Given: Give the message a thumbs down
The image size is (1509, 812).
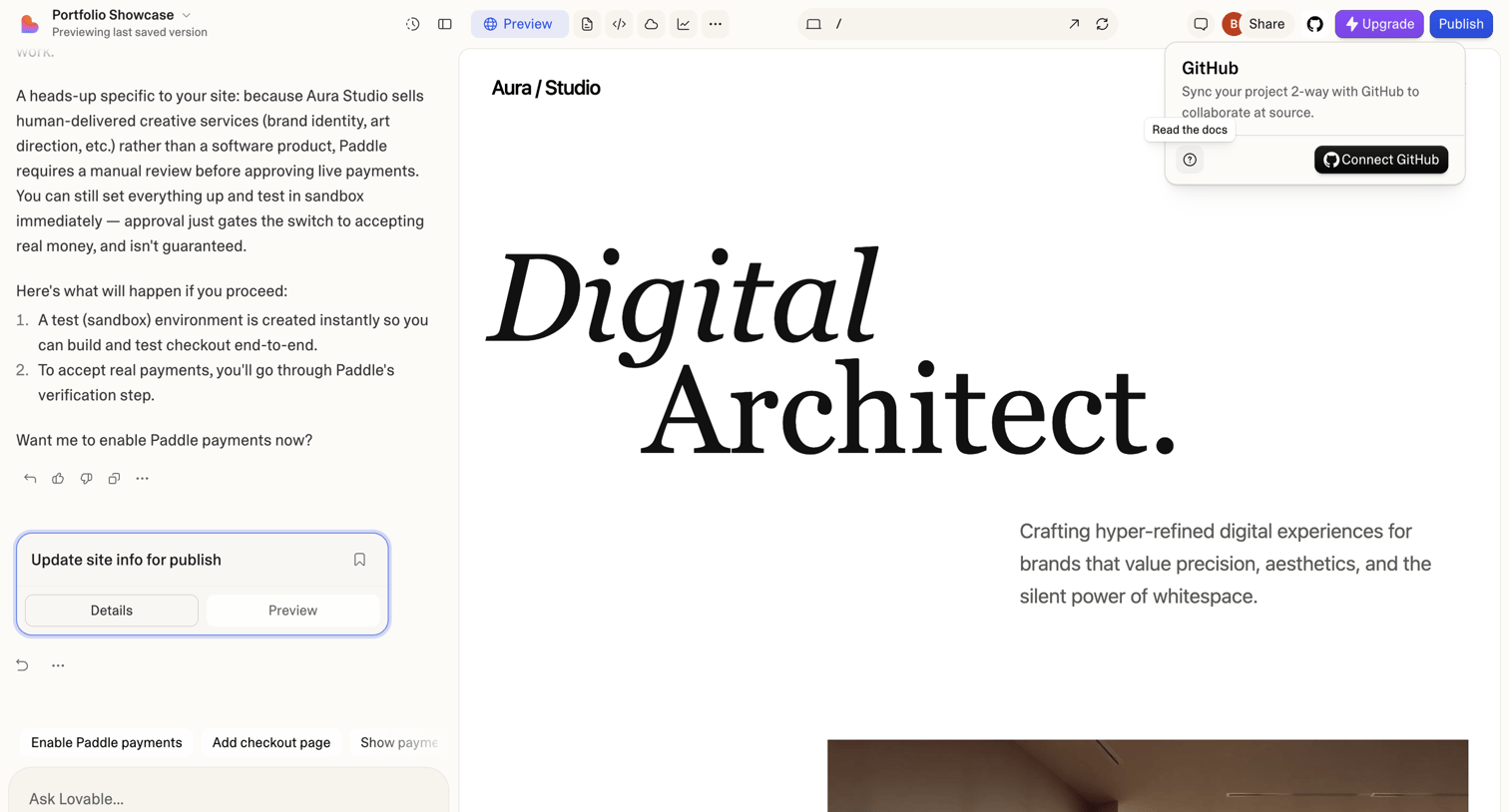Looking at the screenshot, I should click(86, 479).
